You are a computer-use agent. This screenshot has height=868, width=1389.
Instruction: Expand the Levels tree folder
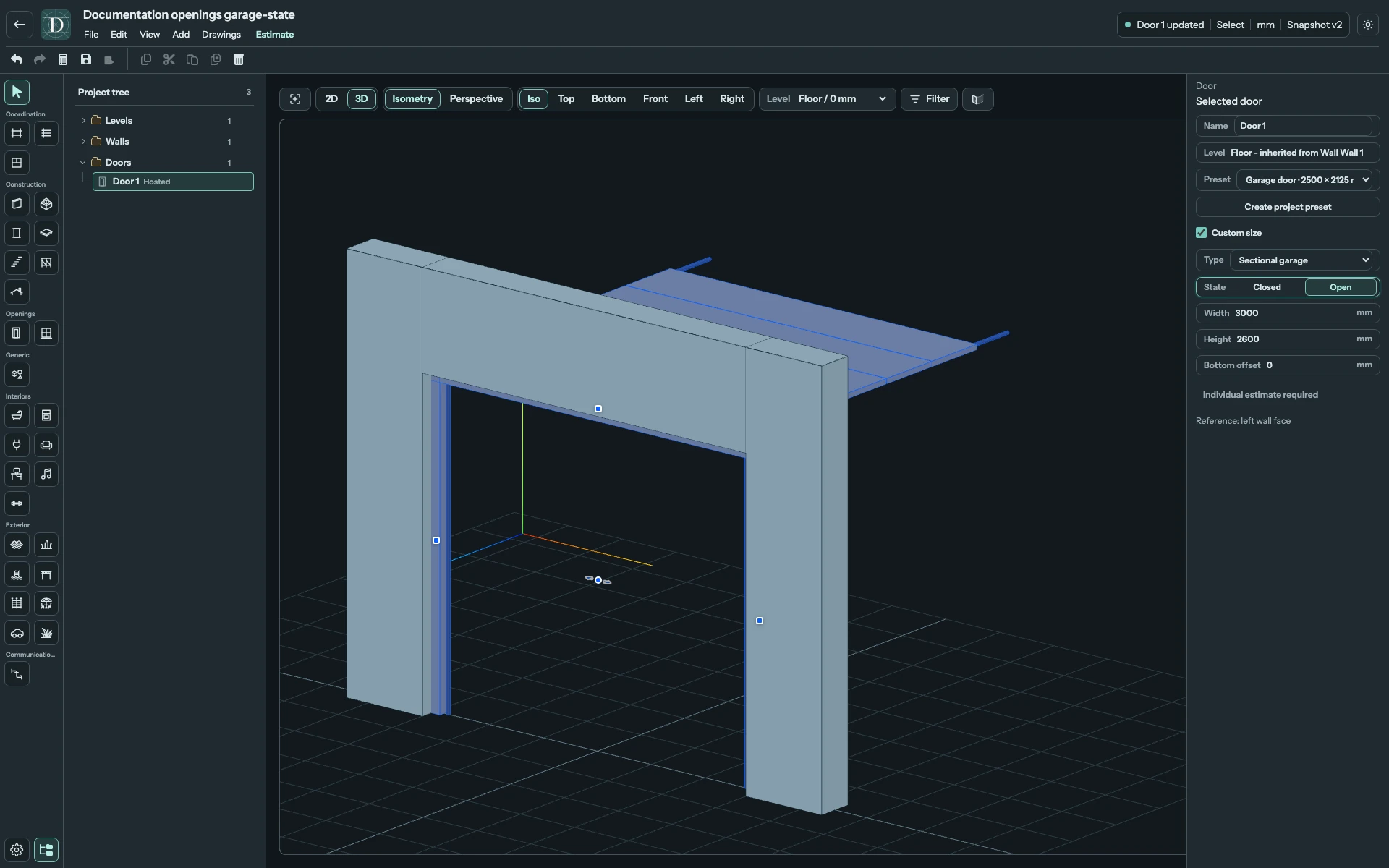pos(83,121)
